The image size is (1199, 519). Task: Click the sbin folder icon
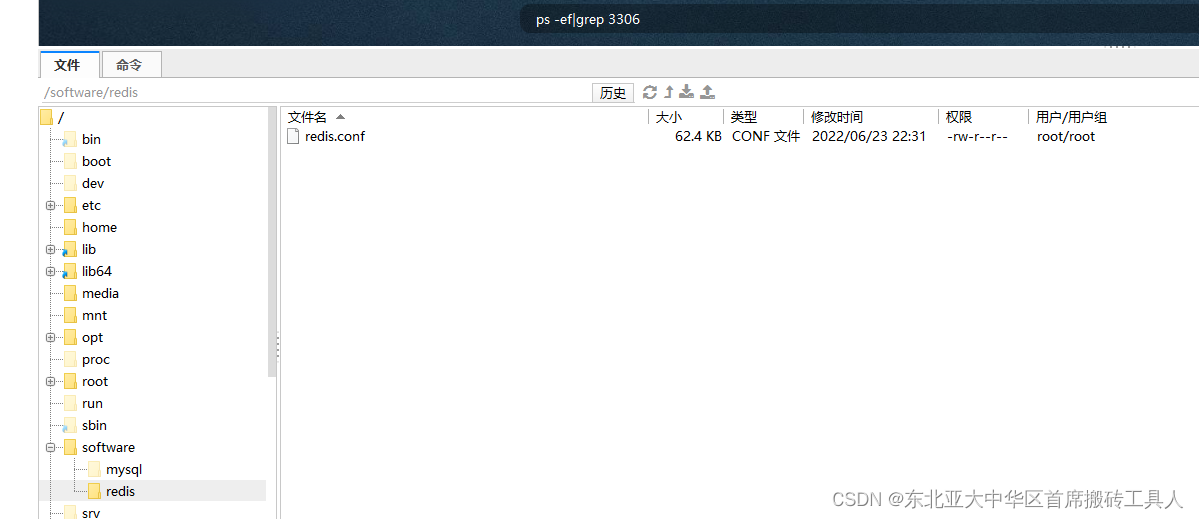[x=70, y=425]
